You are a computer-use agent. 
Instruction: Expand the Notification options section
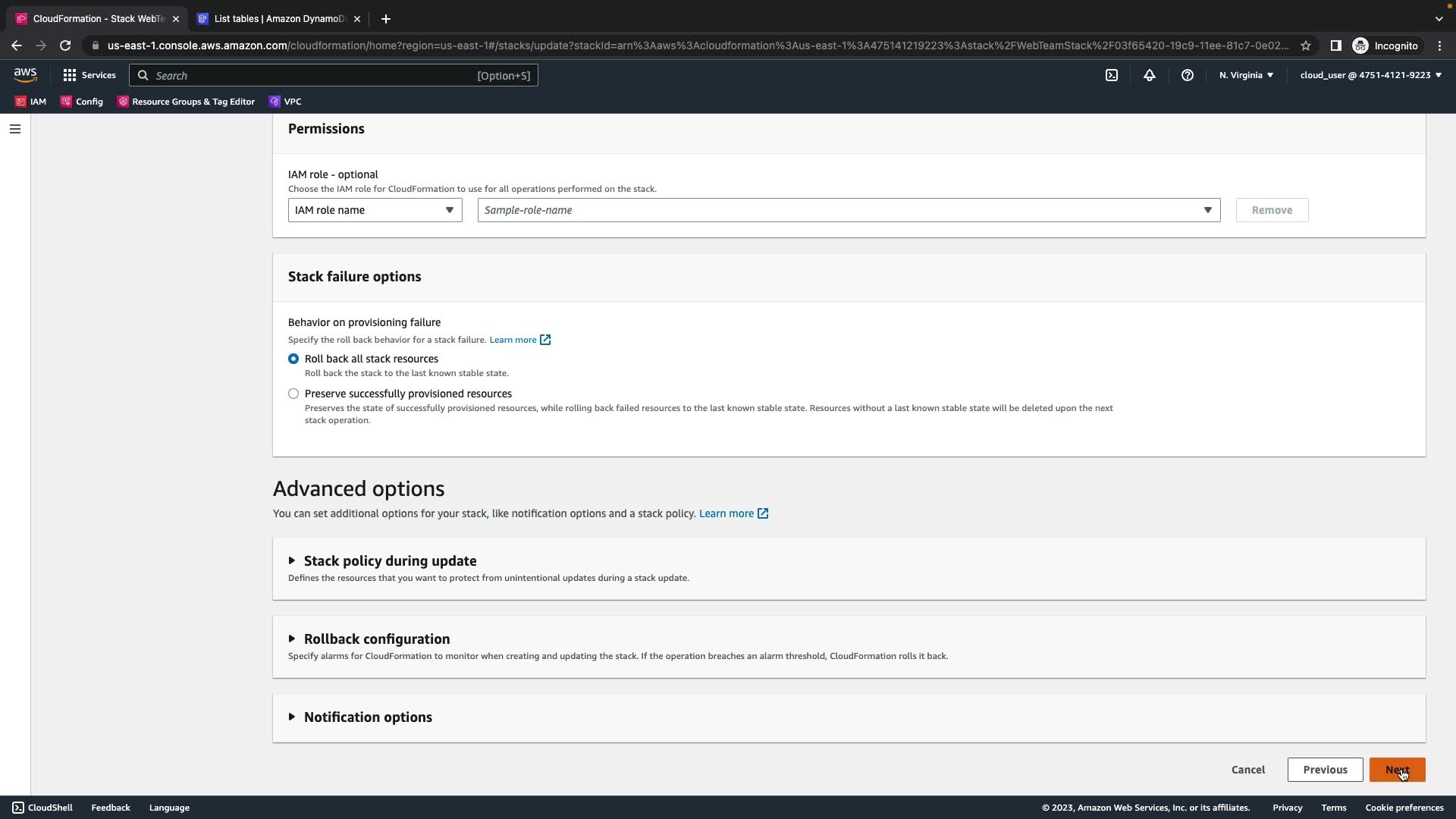coord(367,717)
